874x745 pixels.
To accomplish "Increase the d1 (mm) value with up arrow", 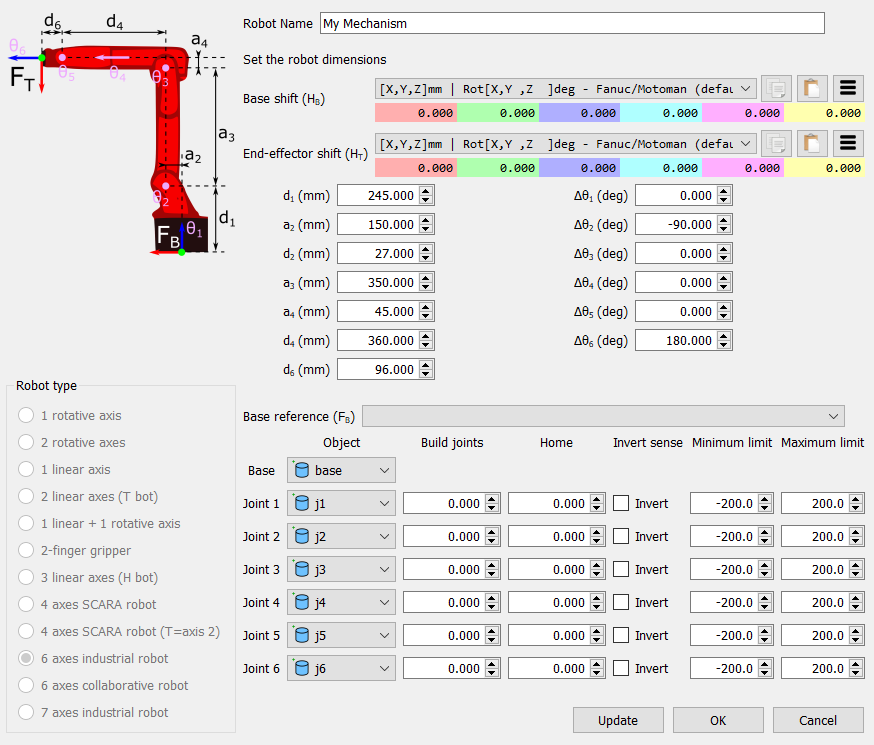I will 427,191.
